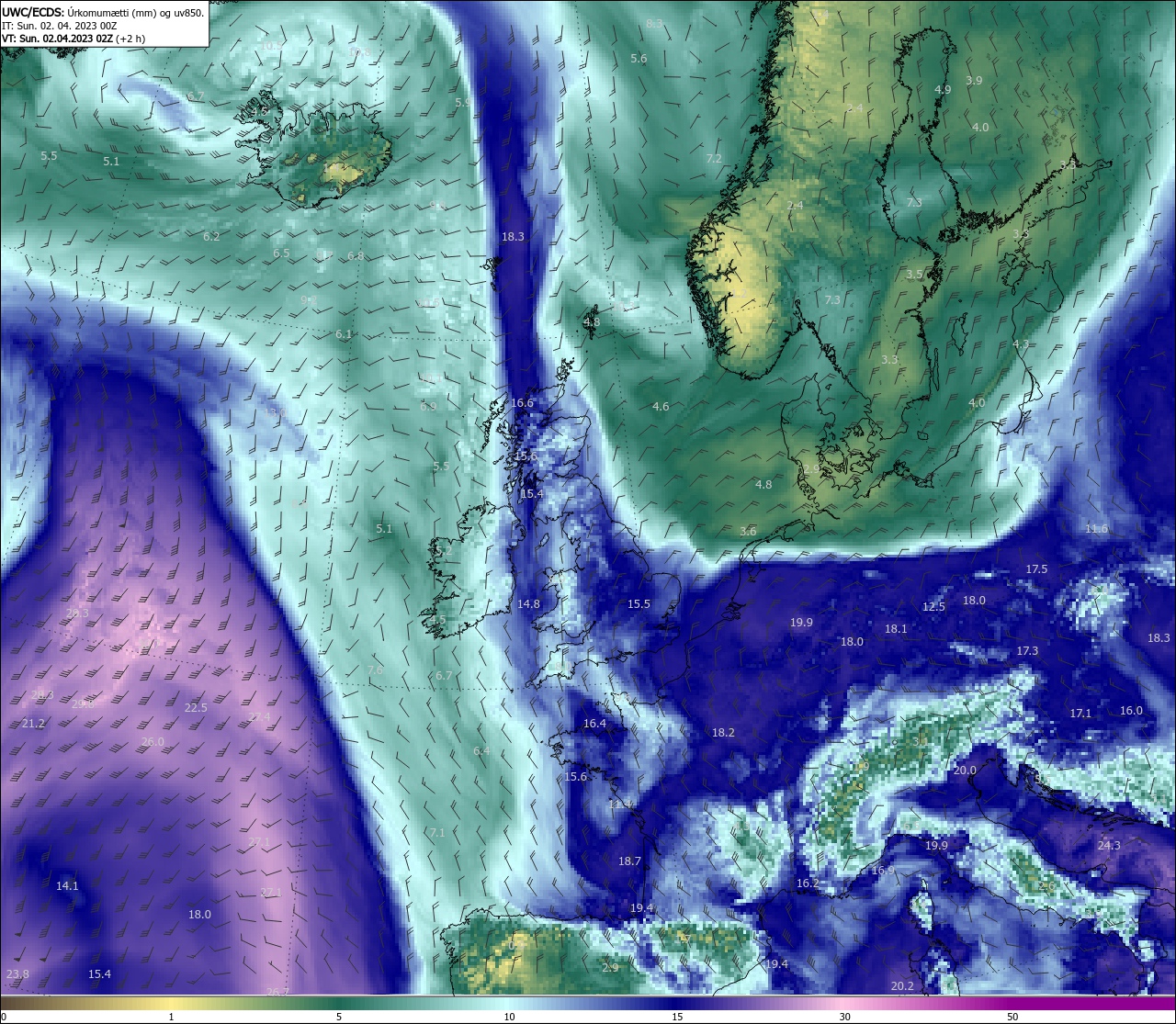Screen dimensions: 1176x1024
Task: Click the 4.3 value over the Baltic states
Action: point(1021,344)
